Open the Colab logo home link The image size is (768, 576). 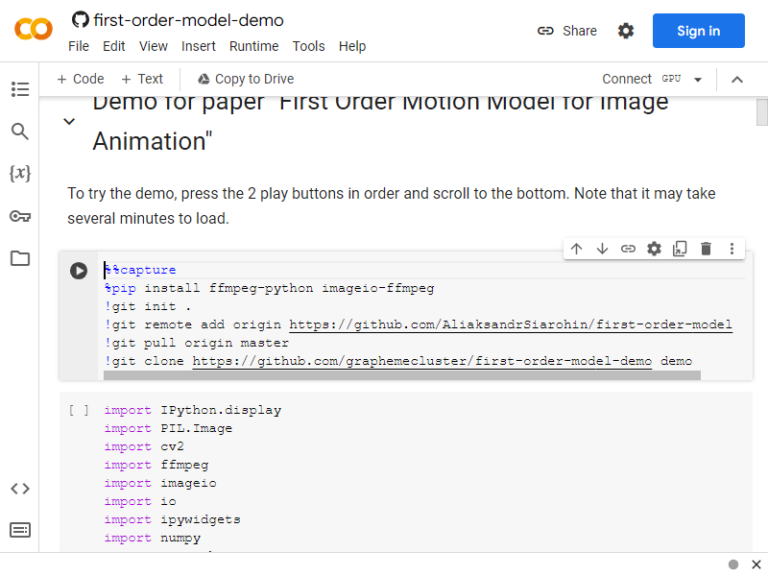pyautogui.click(x=33, y=29)
